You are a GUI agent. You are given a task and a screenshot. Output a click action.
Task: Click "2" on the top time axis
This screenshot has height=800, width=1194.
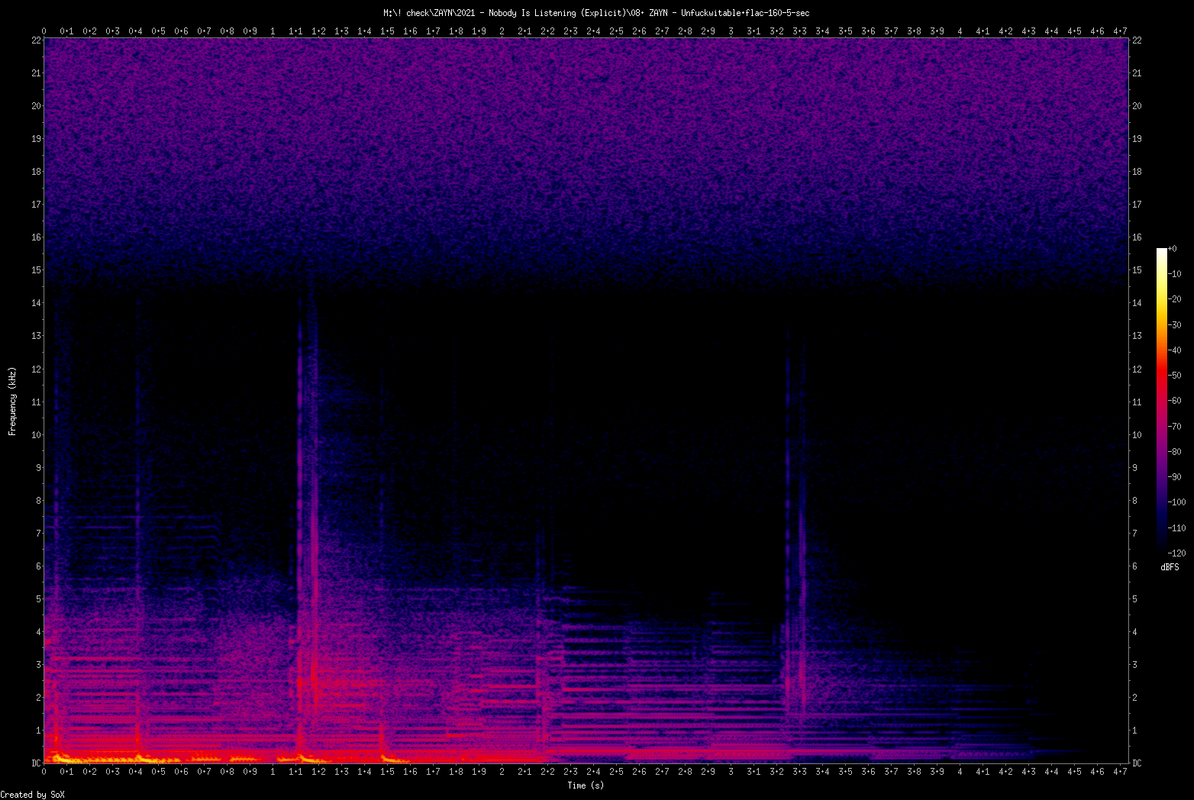click(x=502, y=31)
